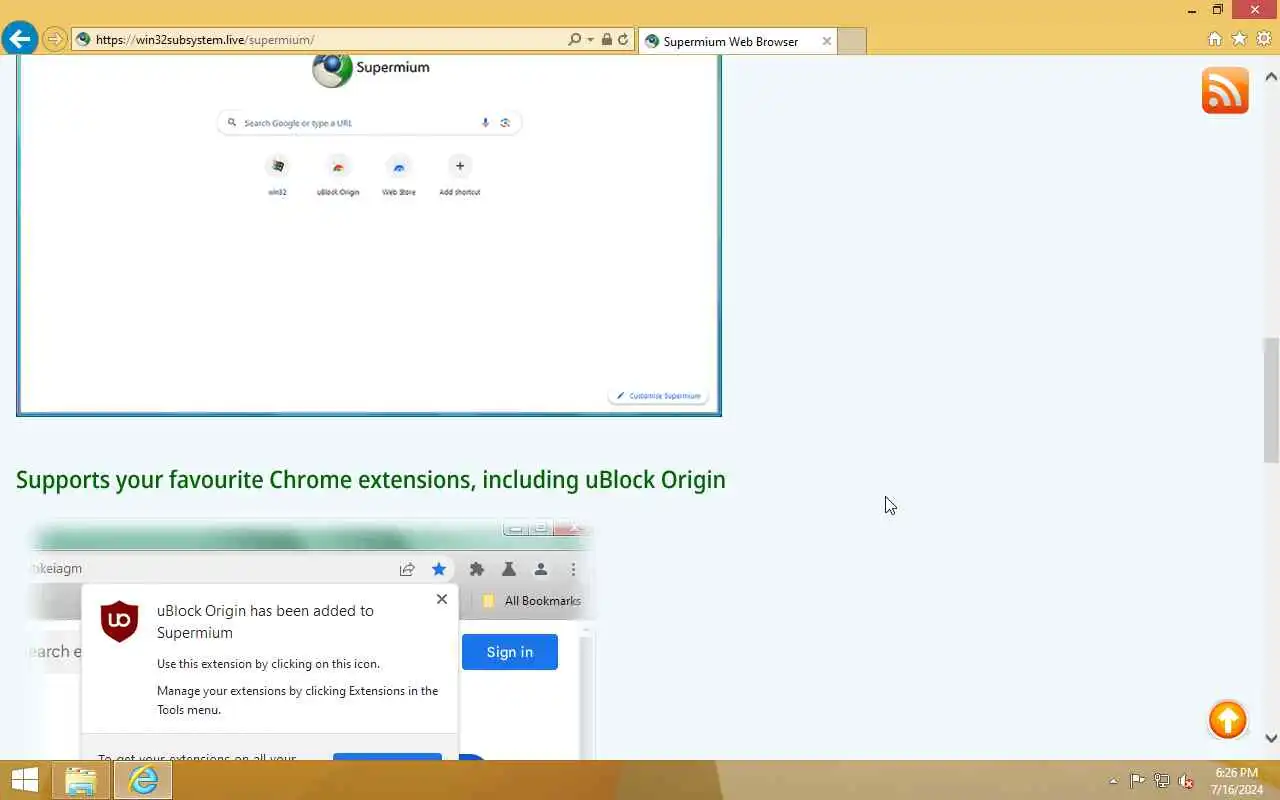Click the address bar URL field
Viewport: 1280px width, 800px height.
(x=320, y=40)
